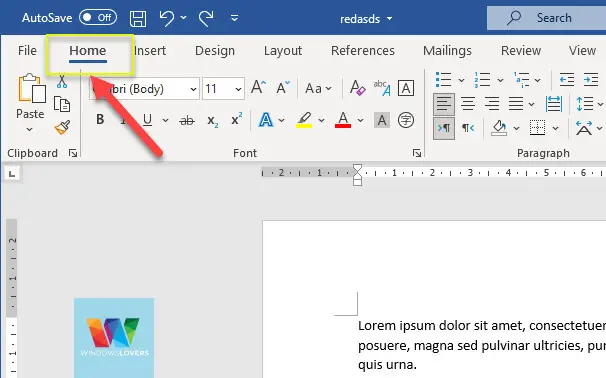This screenshot has width=606, height=378.
Task: Click Increase Indent icon
Action: [591, 80]
